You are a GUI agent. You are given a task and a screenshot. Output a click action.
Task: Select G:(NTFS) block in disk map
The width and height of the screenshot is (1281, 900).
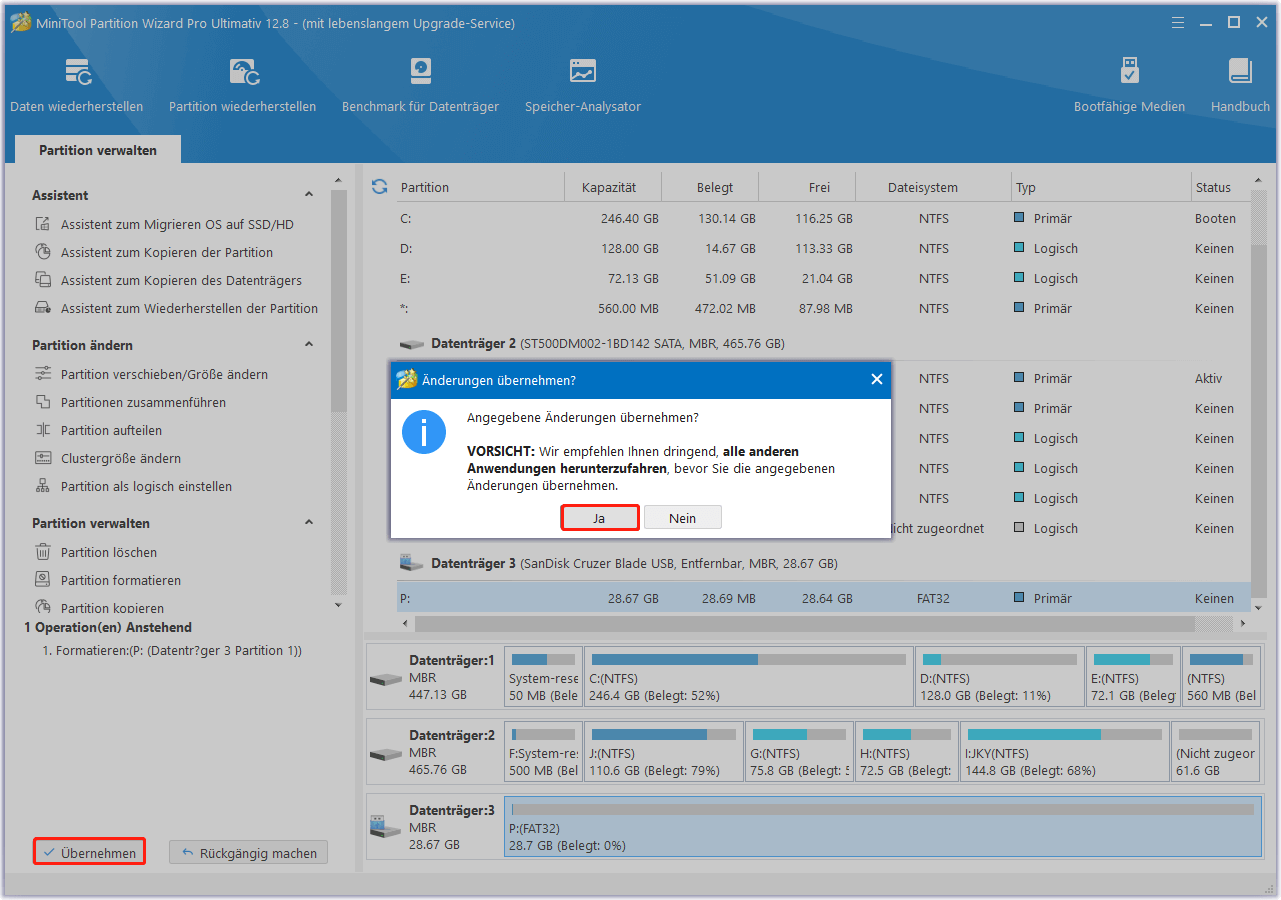click(800, 751)
